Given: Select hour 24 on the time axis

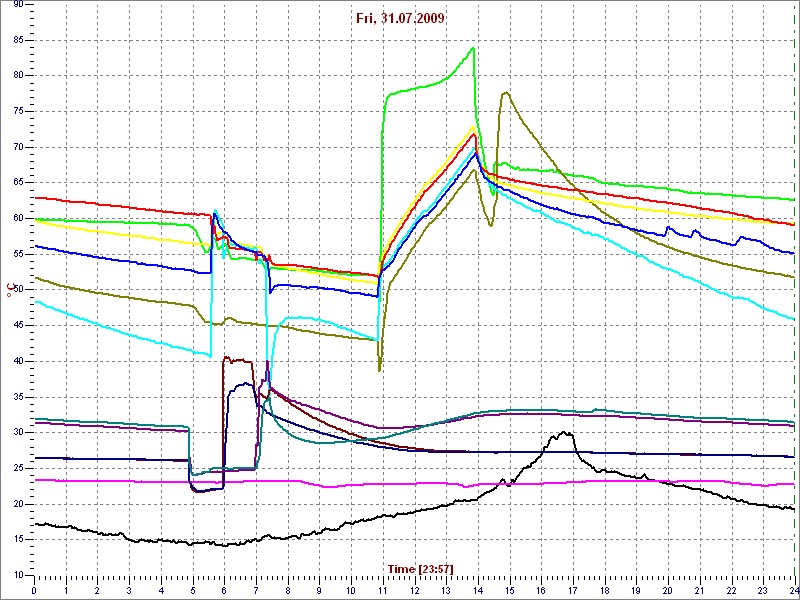Looking at the screenshot, I should tap(792, 591).
